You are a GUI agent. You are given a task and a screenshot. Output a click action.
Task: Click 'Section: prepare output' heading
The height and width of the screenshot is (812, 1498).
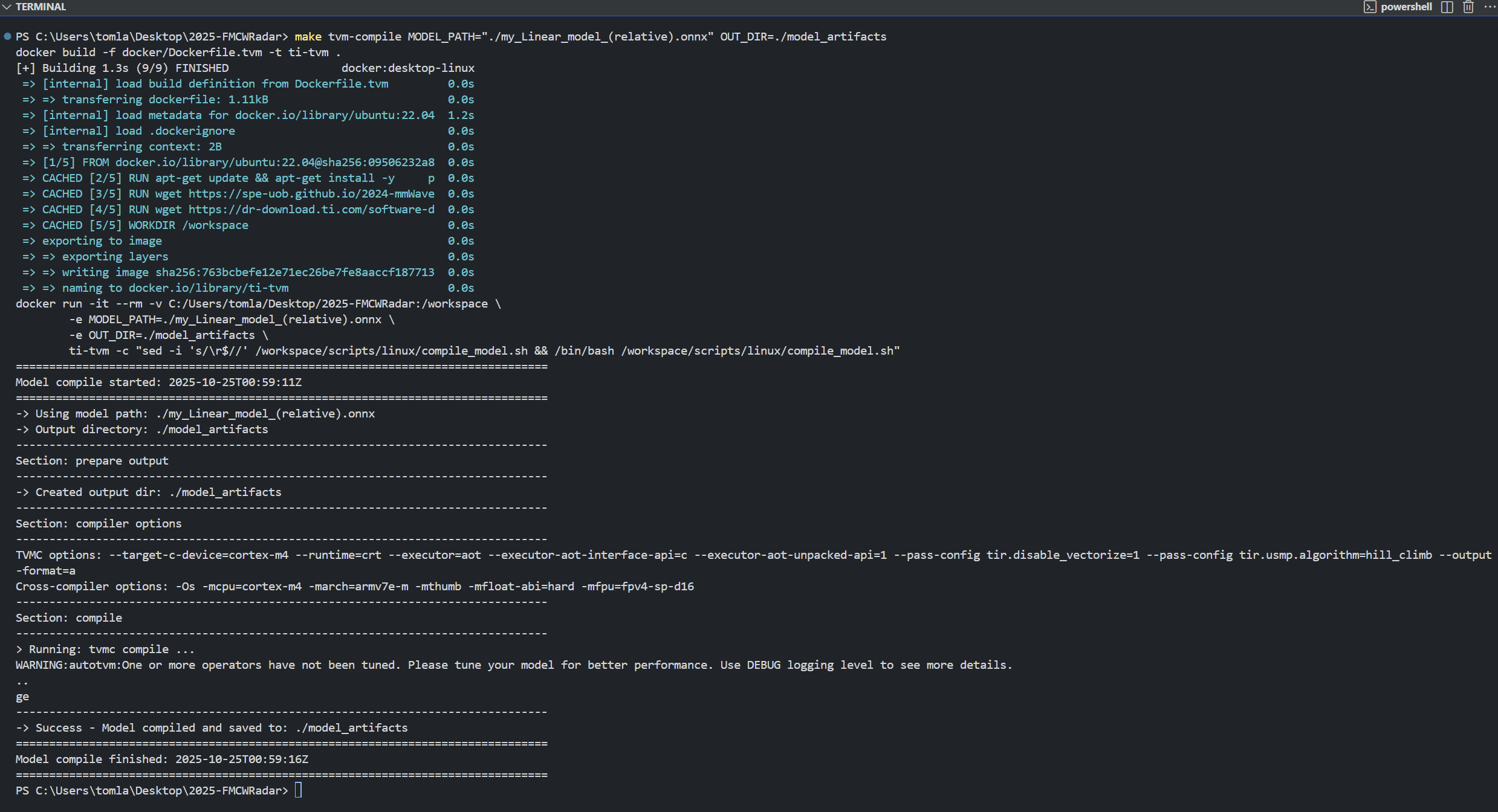[x=92, y=460]
